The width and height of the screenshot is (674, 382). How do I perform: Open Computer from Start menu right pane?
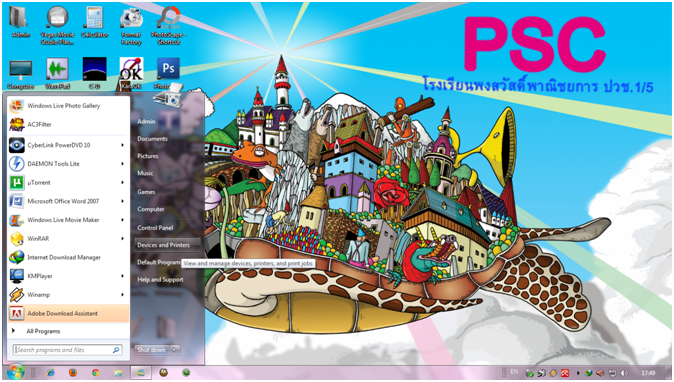[x=150, y=209]
